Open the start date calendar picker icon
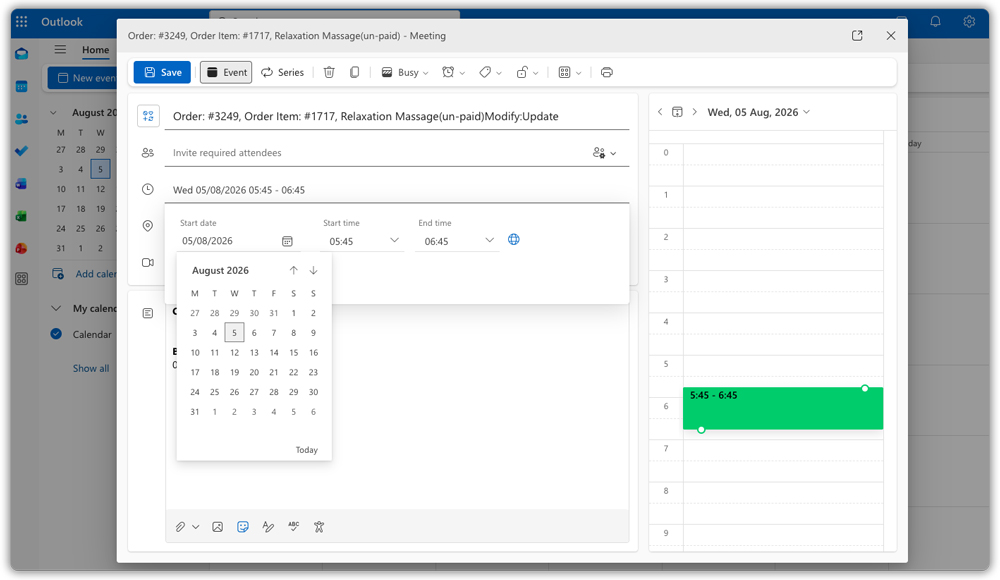The image size is (1000, 580). (287, 241)
